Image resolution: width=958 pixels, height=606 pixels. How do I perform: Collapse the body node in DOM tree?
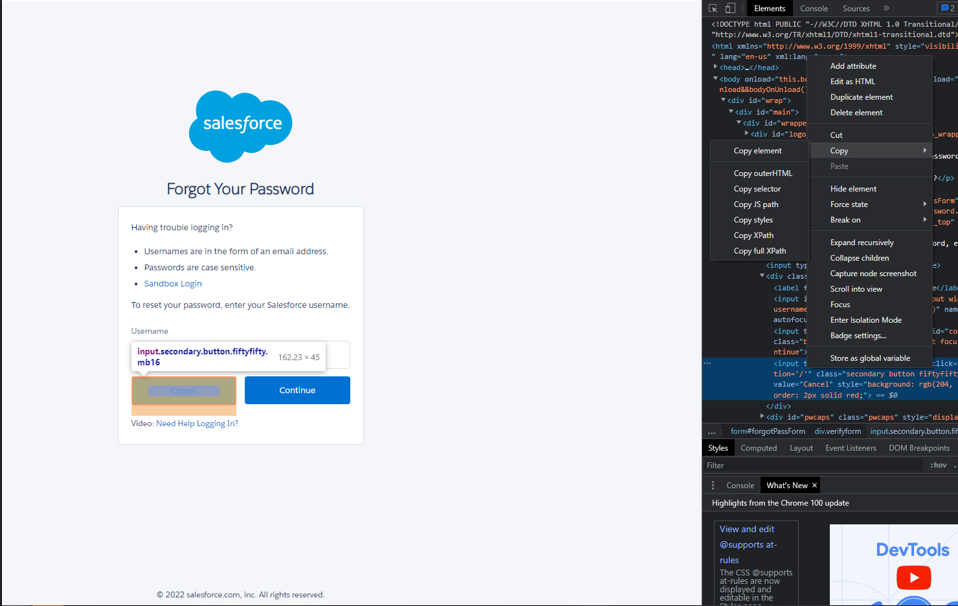pyautogui.click(x=715, y=79)
